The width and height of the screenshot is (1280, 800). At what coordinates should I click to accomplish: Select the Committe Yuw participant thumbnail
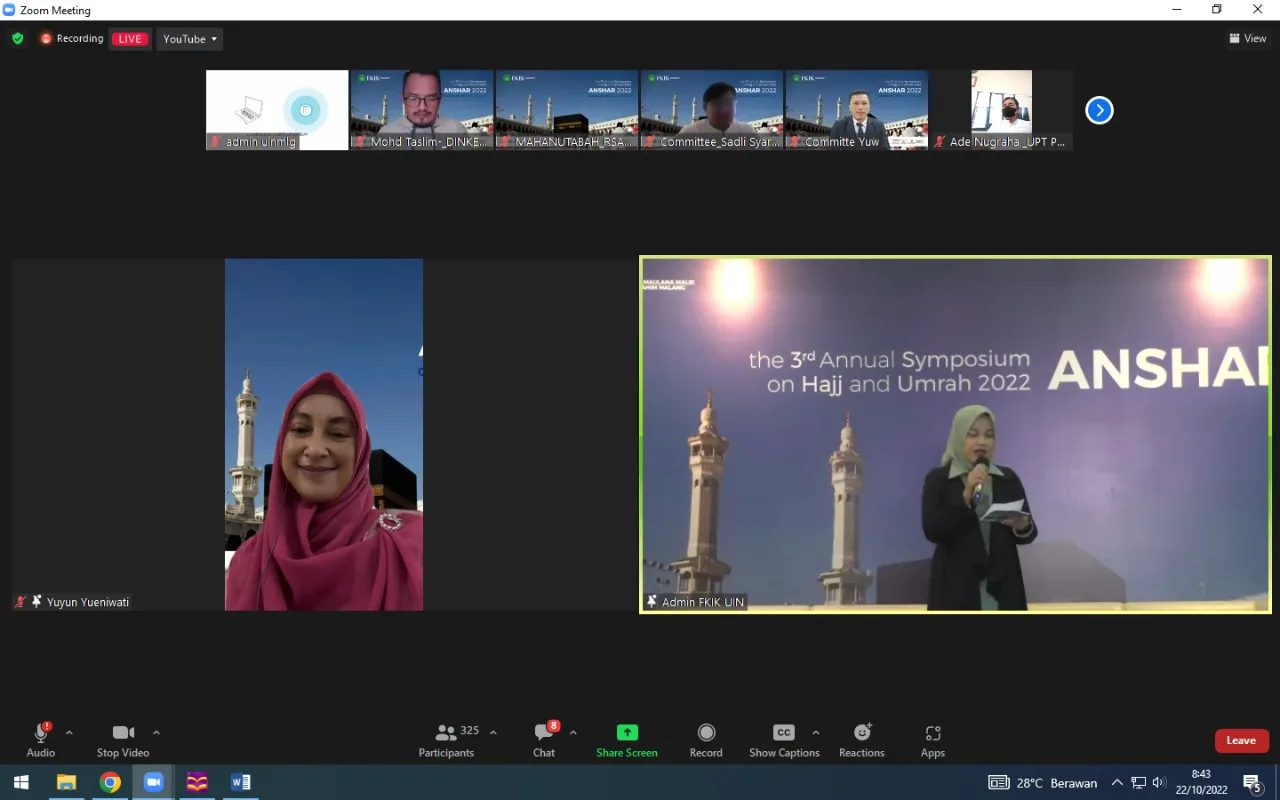857,110
